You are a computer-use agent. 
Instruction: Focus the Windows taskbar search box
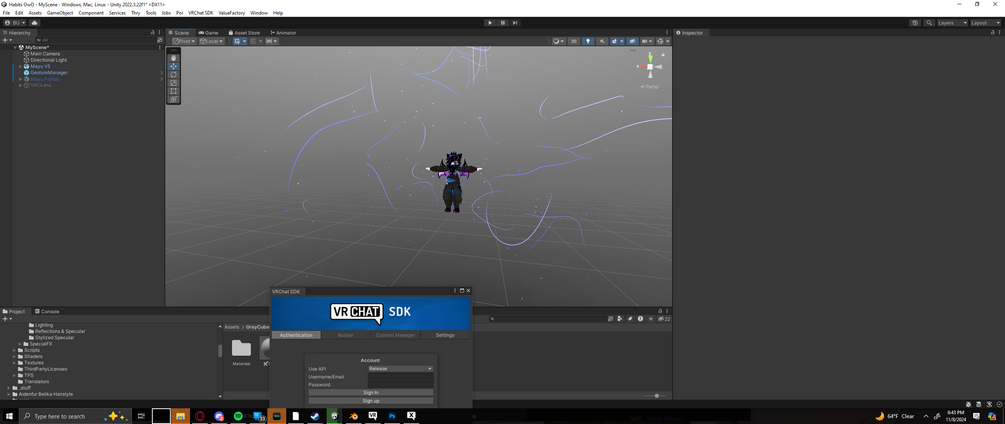pos(76,416)
